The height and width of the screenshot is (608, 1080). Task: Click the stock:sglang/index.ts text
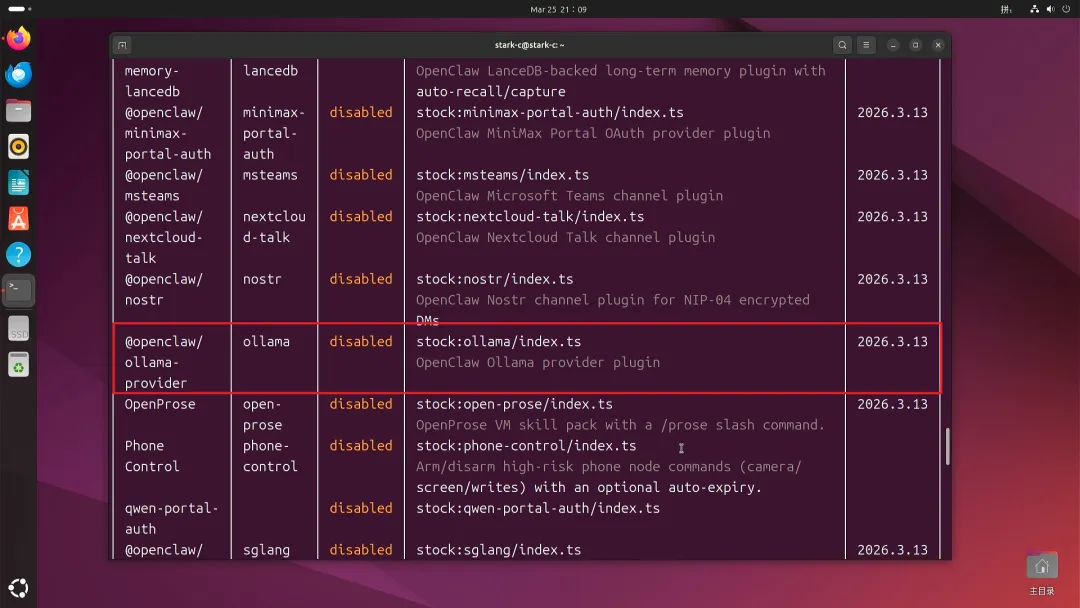point(499,549)
